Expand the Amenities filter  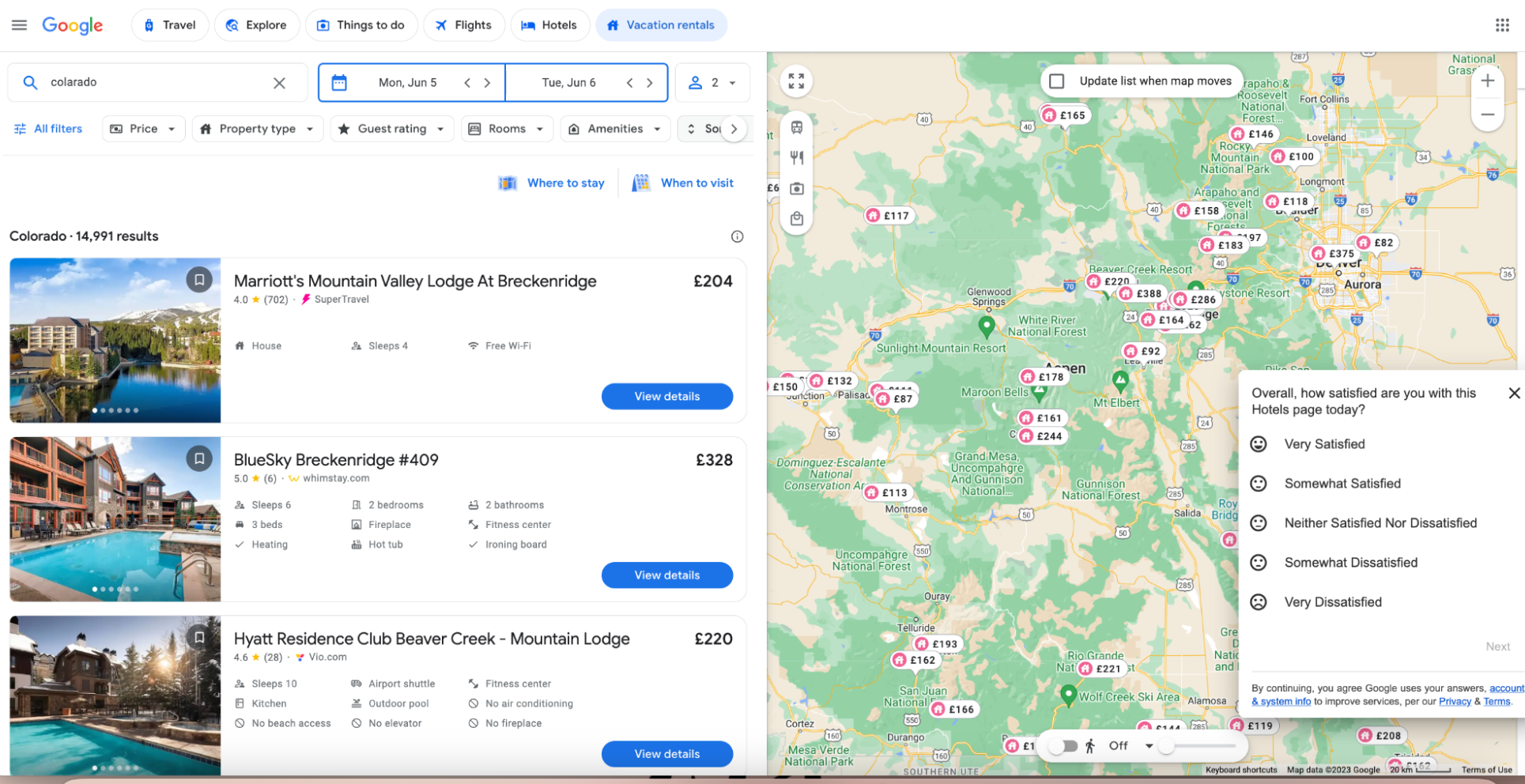tap(614, 128)
